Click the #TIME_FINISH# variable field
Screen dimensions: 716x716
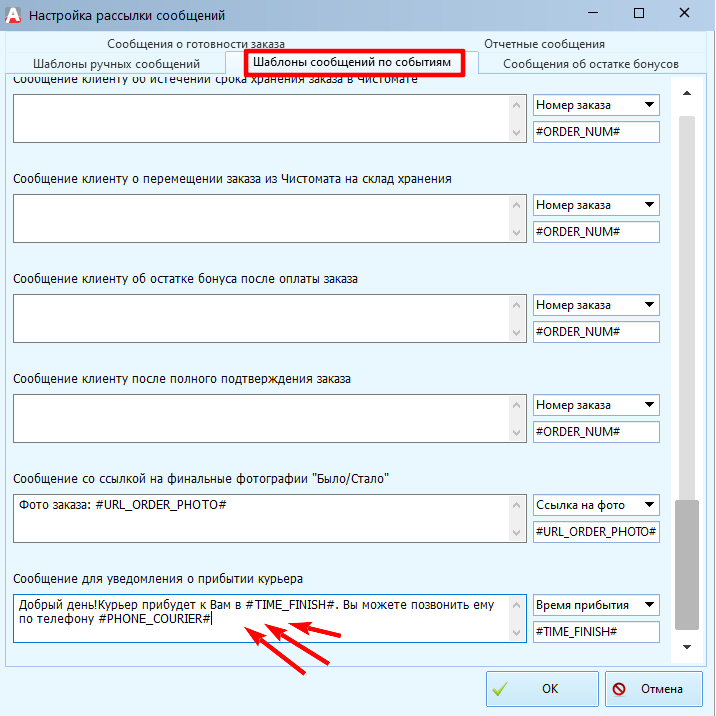(596, 632)
